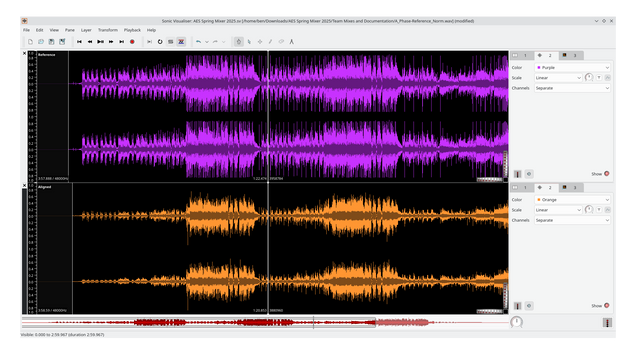Select the Navigate hand tool
This screenshot has height=362, width=636.
[238, 42]
